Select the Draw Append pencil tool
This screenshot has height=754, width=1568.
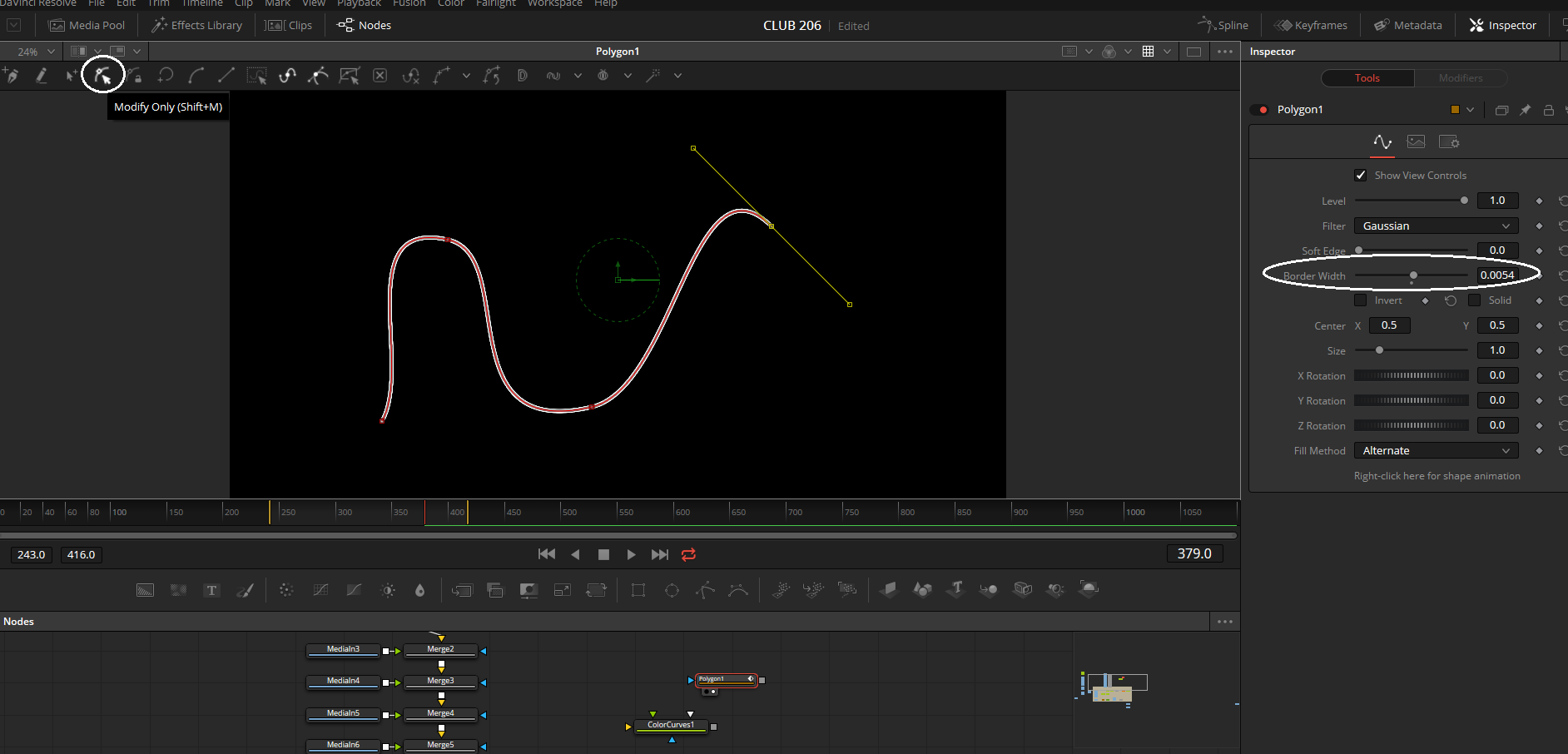41,76
